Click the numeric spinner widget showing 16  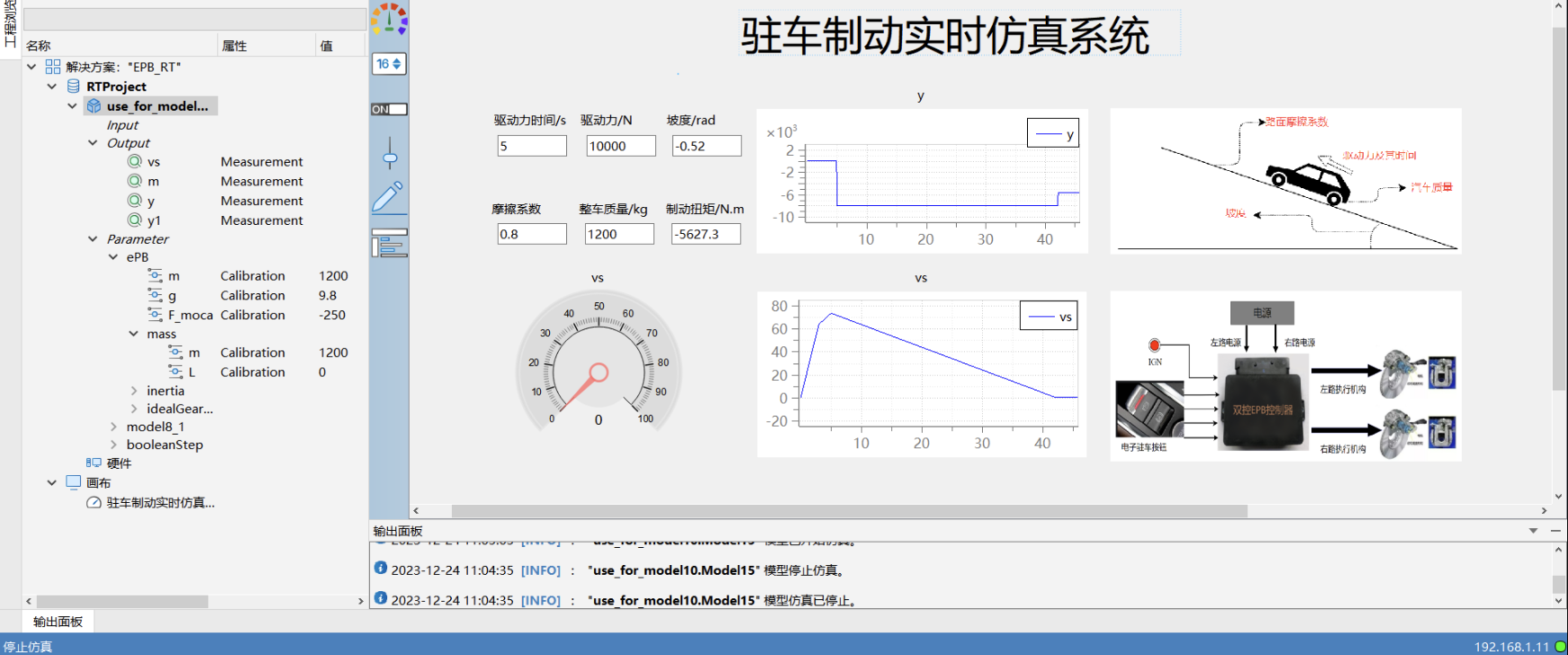pyautogui.click(x=389, y=64)
